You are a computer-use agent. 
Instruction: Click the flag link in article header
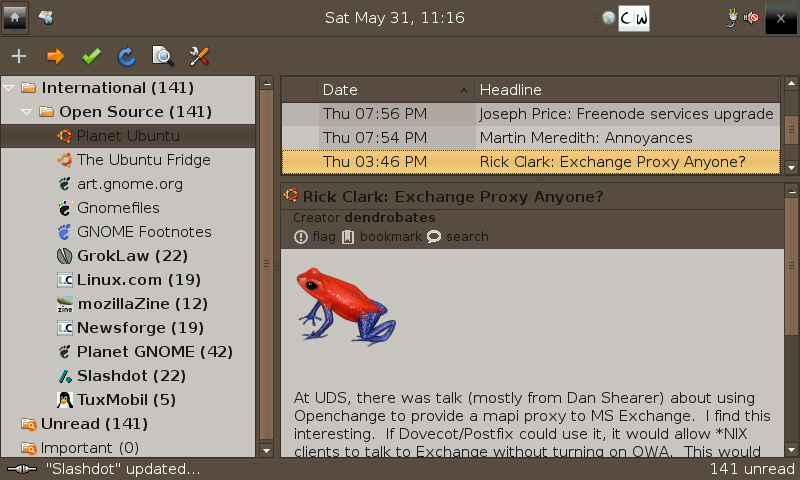tap(324, 237)
